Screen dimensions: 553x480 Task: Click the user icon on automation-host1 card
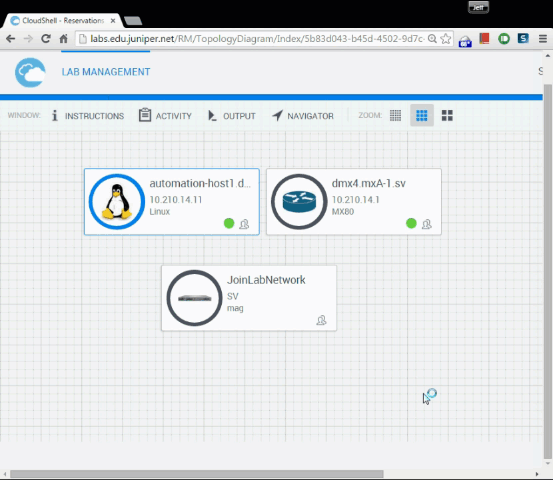(244, 224)
